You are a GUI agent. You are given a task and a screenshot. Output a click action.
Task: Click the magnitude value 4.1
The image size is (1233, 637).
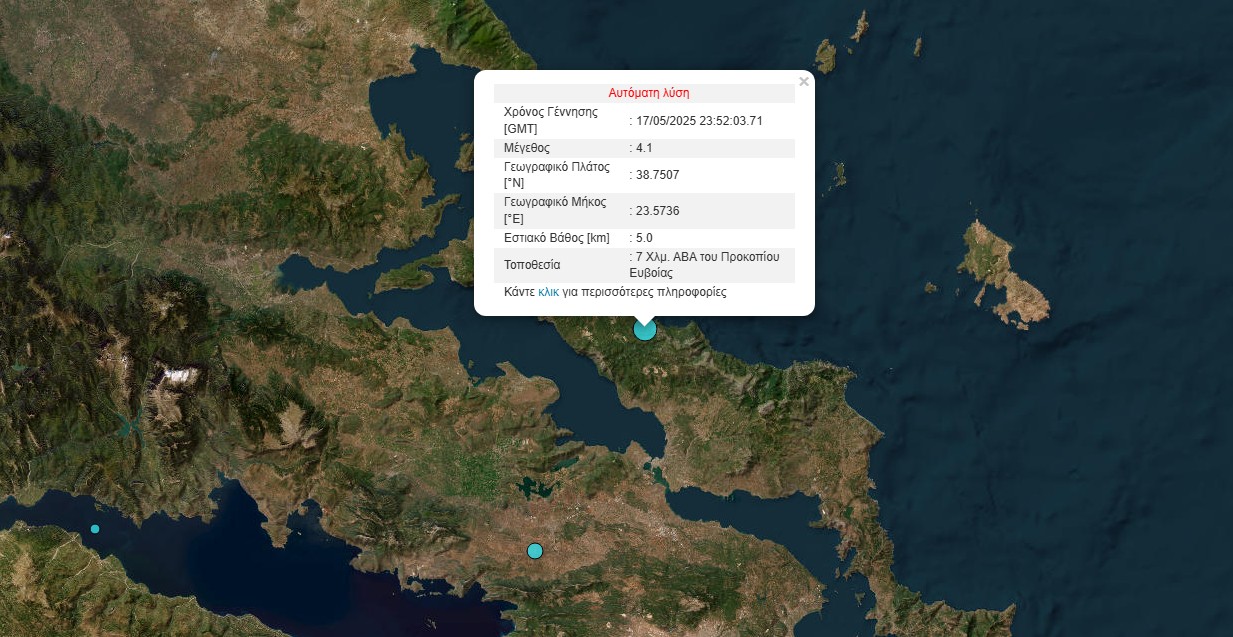(644, 148)
